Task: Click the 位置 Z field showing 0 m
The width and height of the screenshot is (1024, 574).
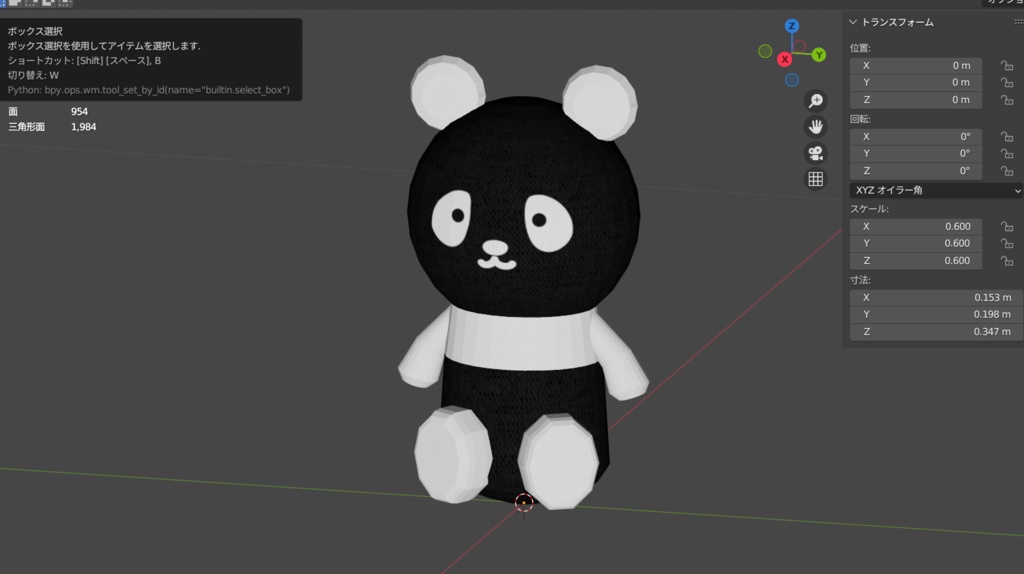Action: pyautogui.click(x=916, y=100)
